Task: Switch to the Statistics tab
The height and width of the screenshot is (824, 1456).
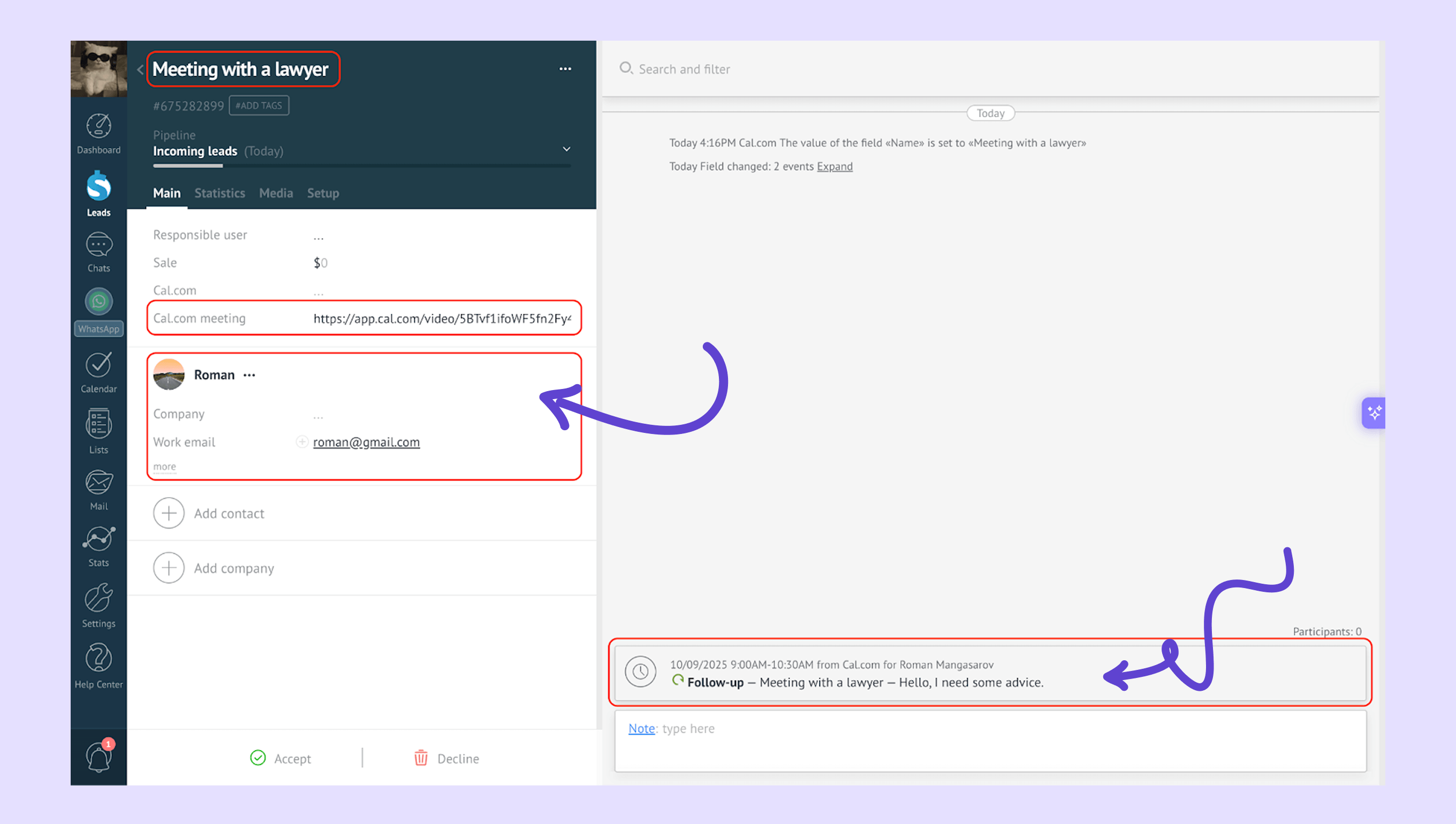Action: pyautogui.click(x=219, y=193)
